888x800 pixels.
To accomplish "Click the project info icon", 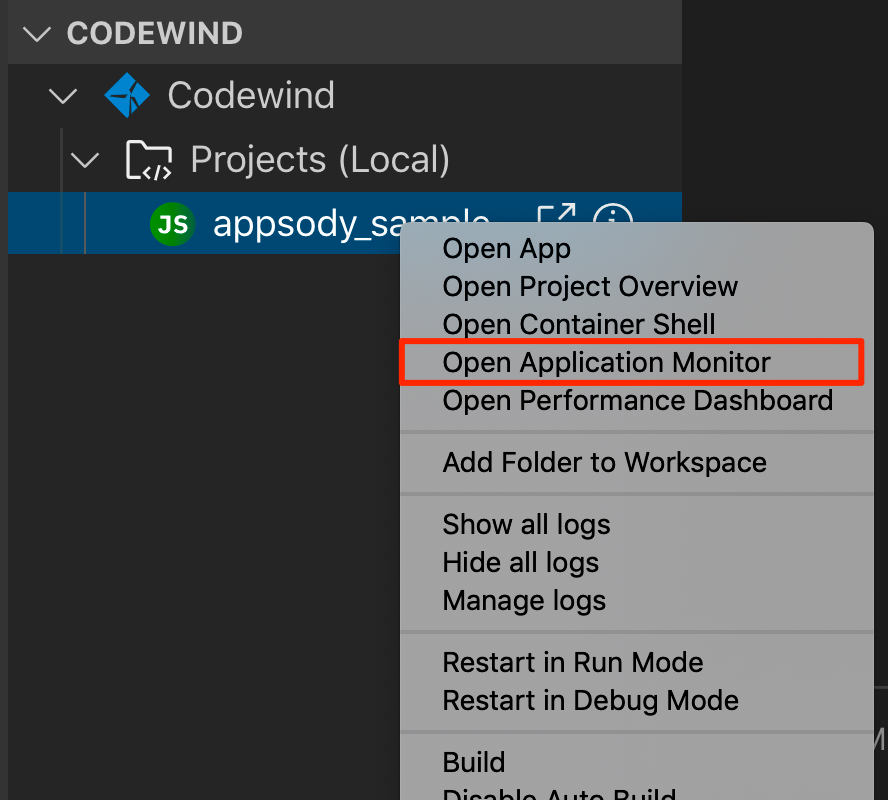I will (613, 213).
